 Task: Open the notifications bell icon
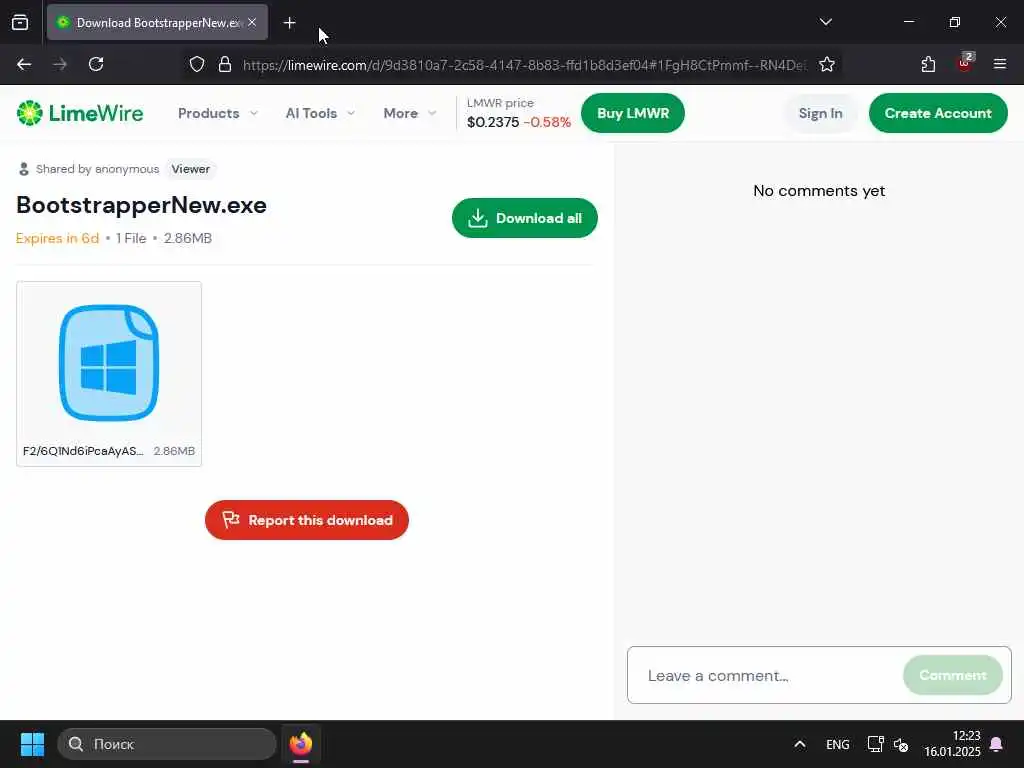(x=997, y=744)
